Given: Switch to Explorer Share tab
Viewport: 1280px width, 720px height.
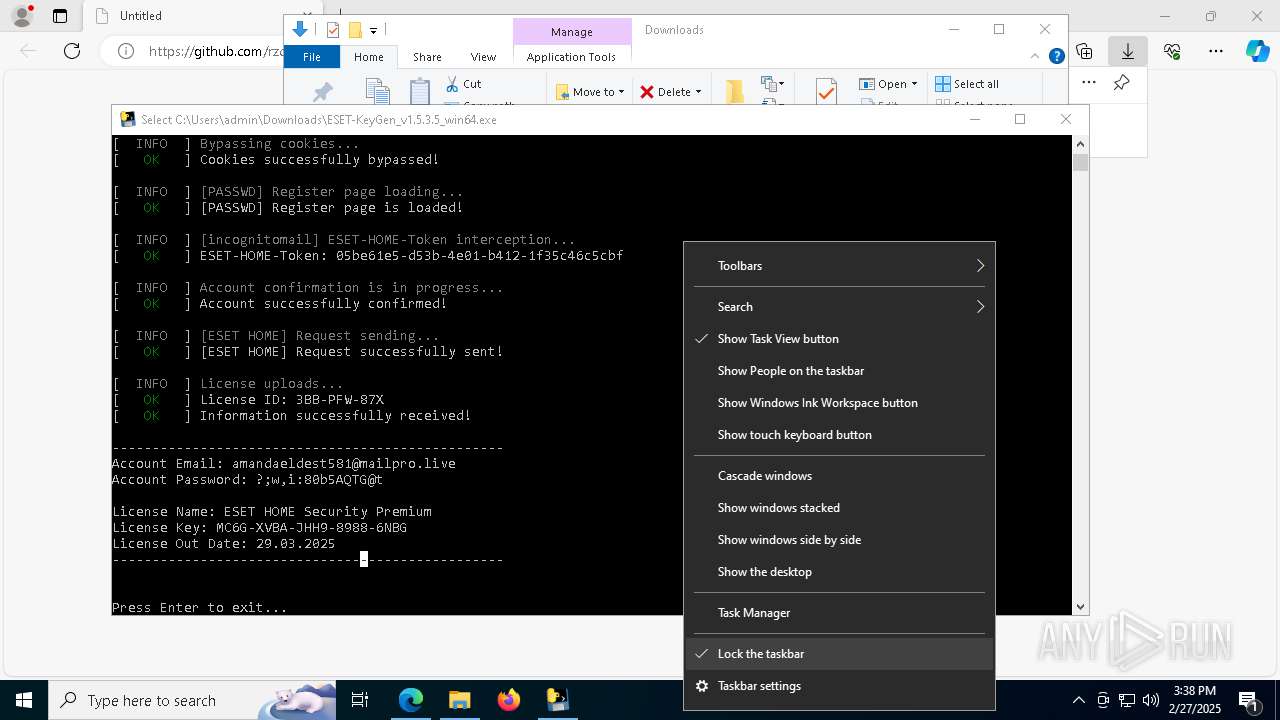Looking at the screenshot, I should click(x=427, y=57).
